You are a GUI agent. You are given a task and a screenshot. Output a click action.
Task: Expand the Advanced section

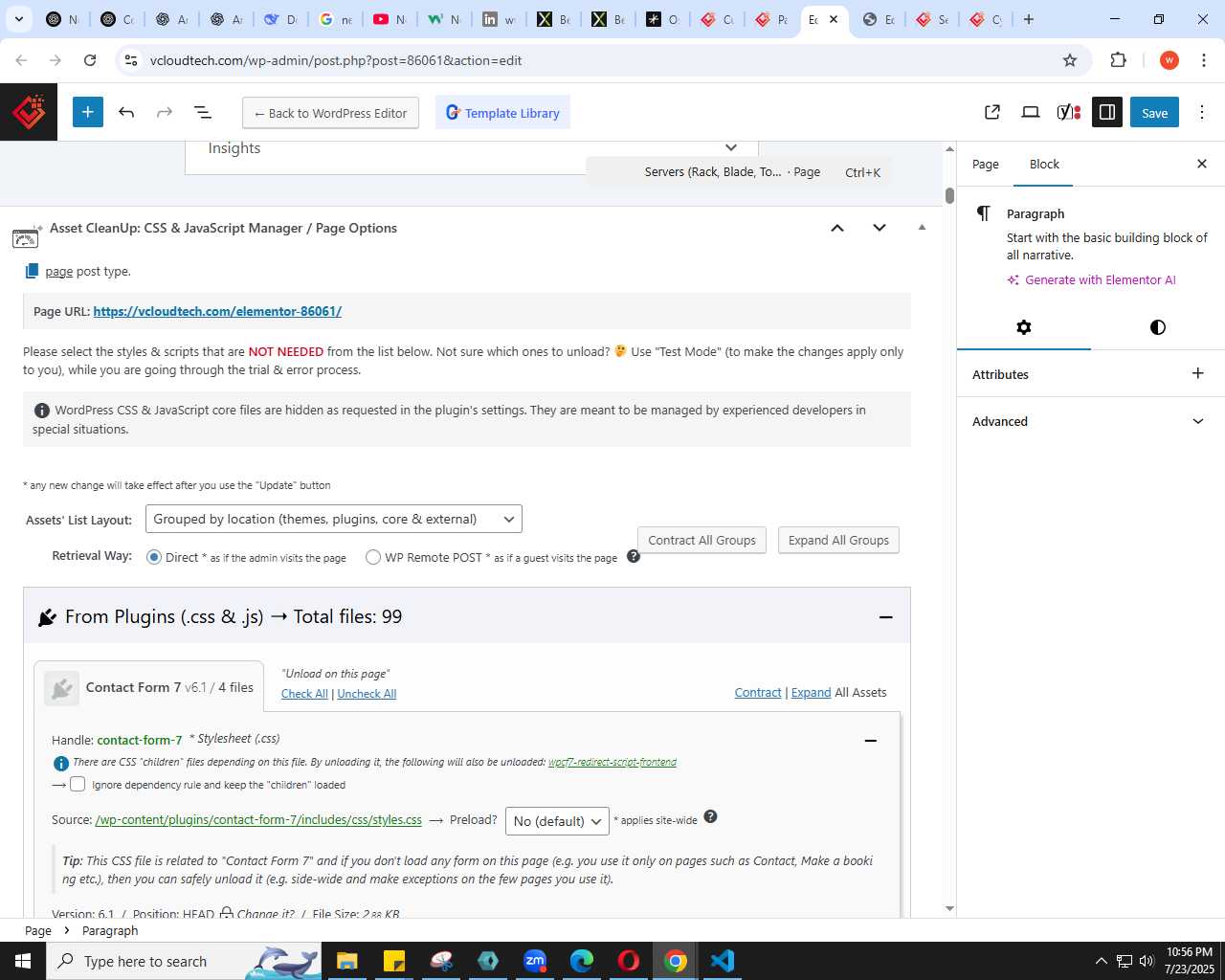(x=1090, y=421)
